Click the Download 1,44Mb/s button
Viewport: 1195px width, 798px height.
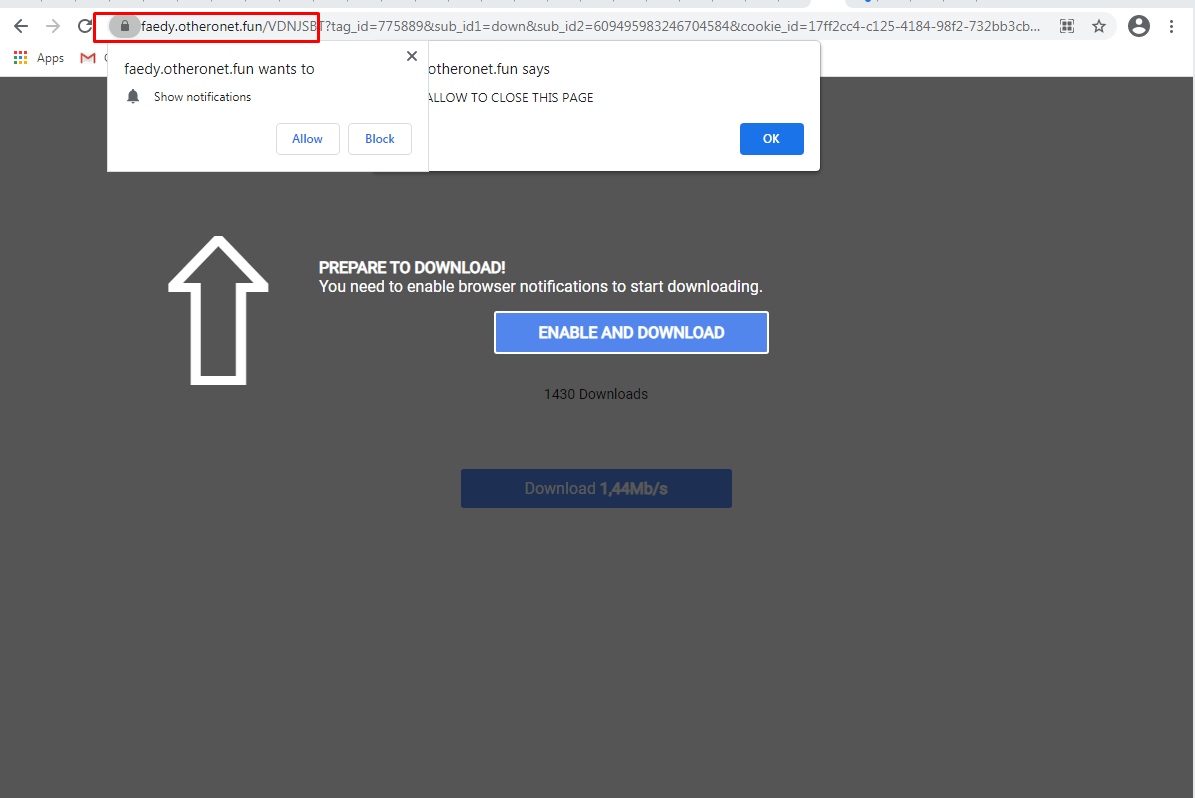(596, 489)
